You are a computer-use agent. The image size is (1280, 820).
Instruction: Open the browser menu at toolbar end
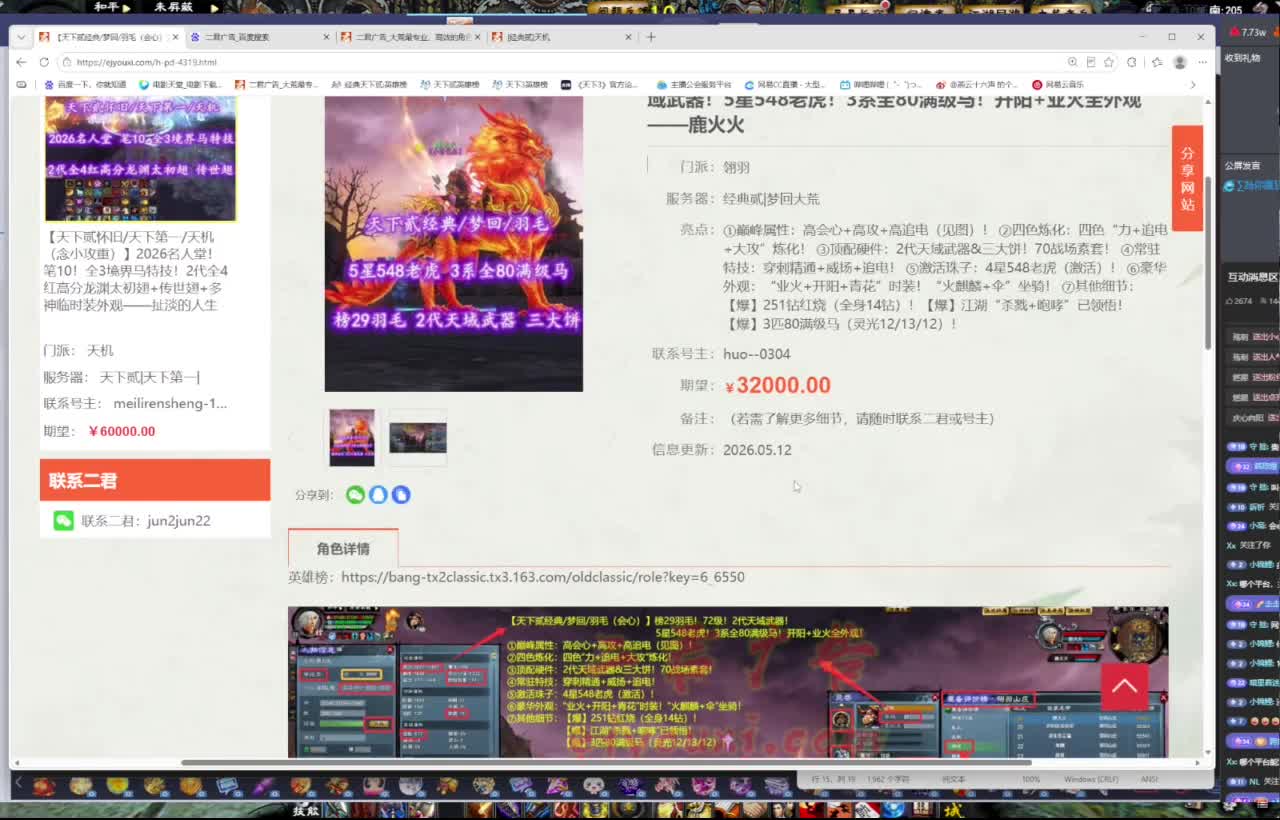[x=1201, y=62]
